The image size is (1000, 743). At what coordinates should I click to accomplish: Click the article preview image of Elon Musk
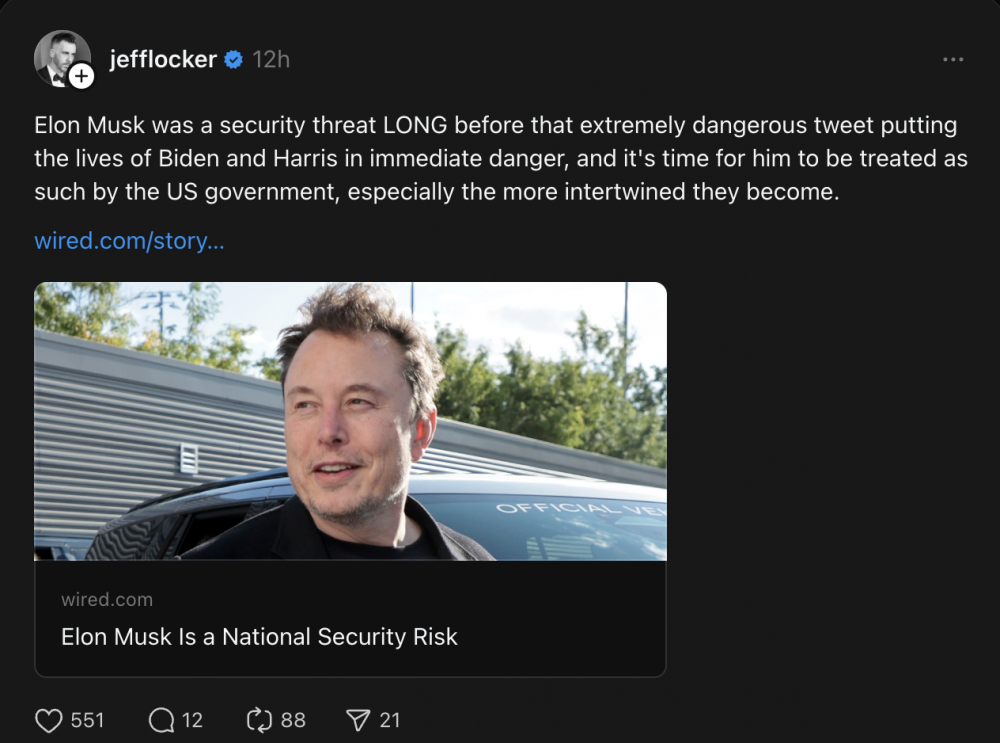point(349,422)
